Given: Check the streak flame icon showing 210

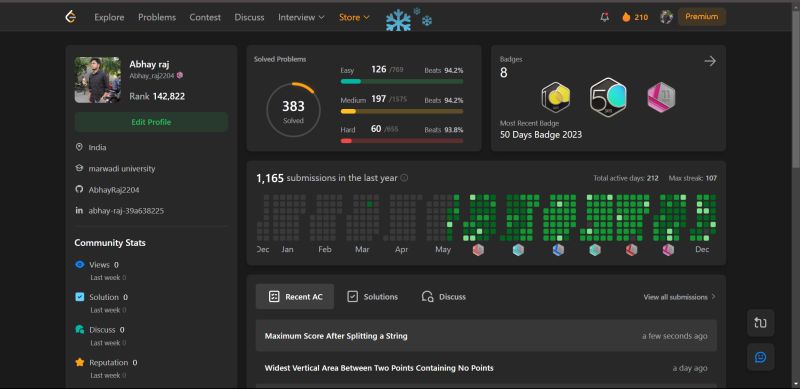Looking at the screenshot, I should 626,17.
